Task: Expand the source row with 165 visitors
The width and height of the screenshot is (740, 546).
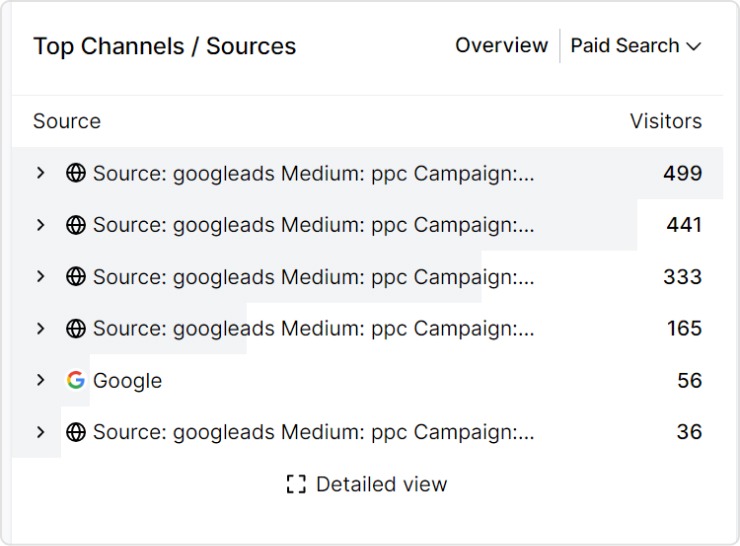Action: (x=41, y=329)
